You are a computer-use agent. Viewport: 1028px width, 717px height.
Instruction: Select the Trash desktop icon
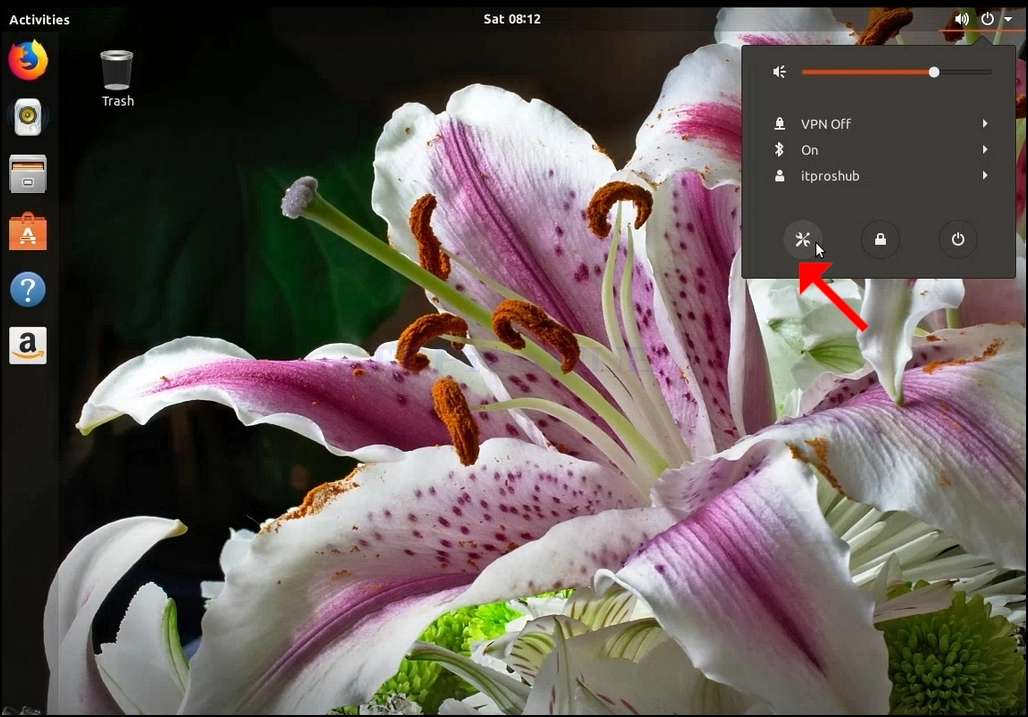click(x=117, y=79)
